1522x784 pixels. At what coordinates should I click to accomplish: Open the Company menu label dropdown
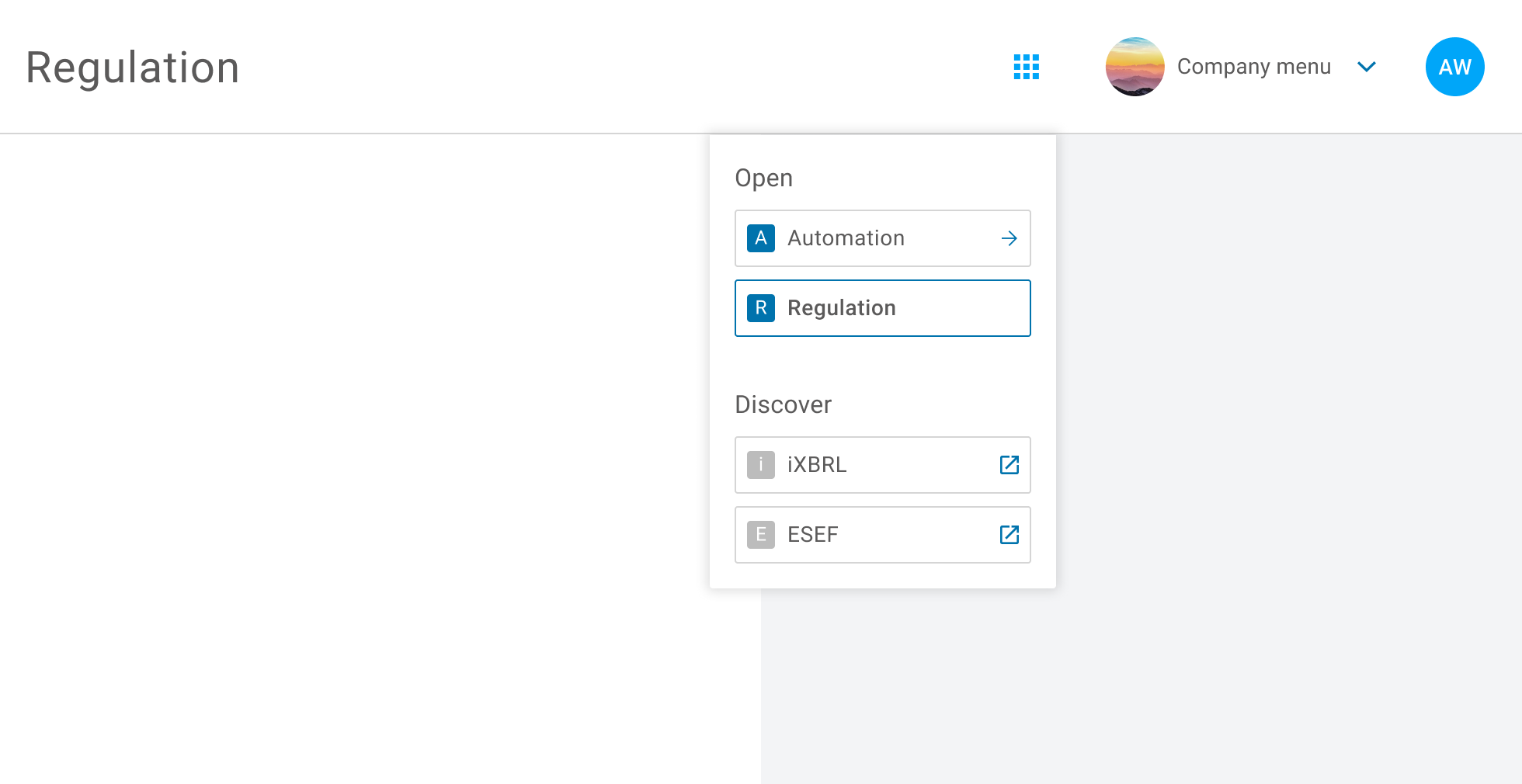pos(1253,67)
